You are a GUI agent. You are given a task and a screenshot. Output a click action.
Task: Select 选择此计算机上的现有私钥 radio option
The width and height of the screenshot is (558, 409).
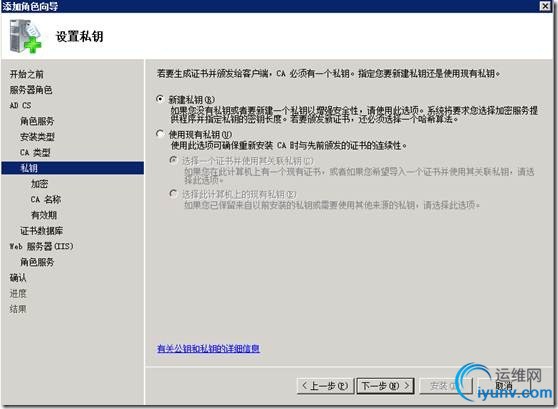click(x=173, y=194)
